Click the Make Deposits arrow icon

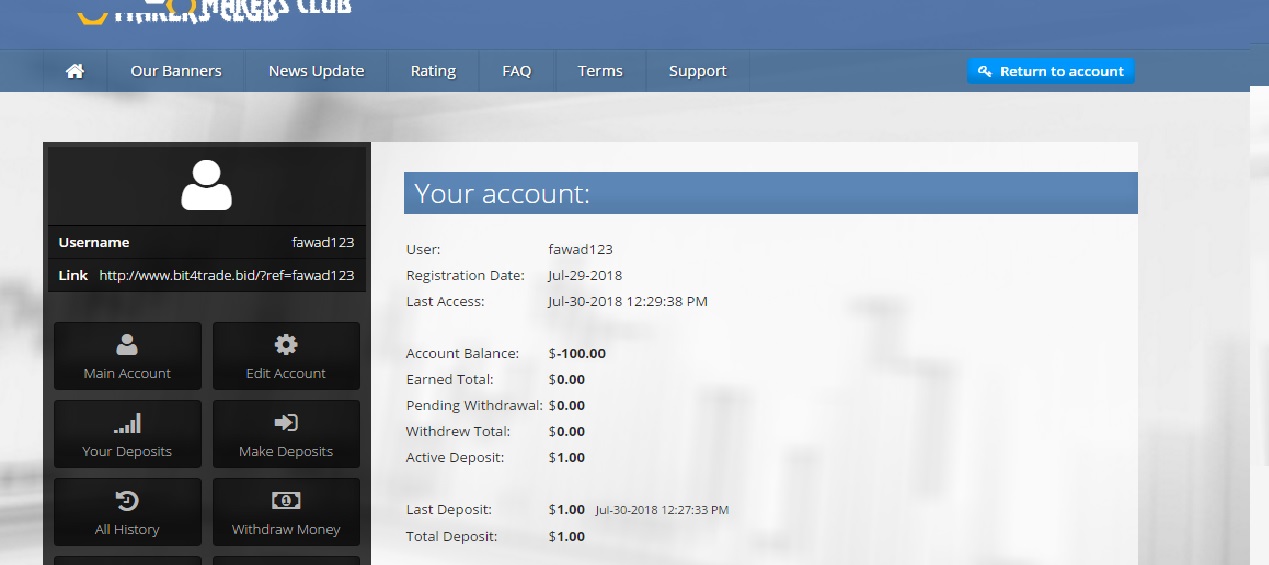pos(286,423)
